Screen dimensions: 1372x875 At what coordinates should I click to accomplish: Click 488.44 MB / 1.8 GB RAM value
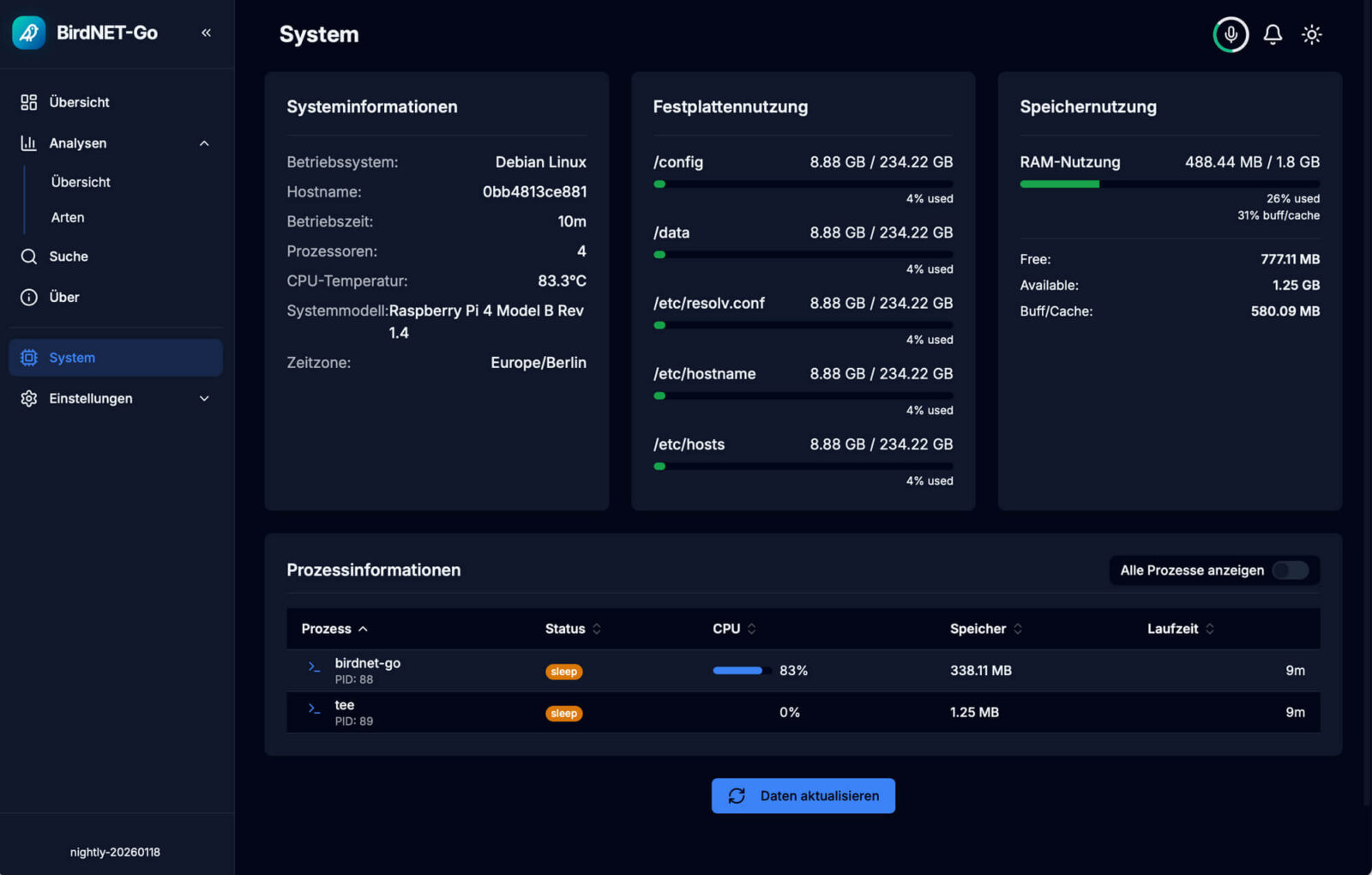pyautogui.click(x=1252, y=162)
